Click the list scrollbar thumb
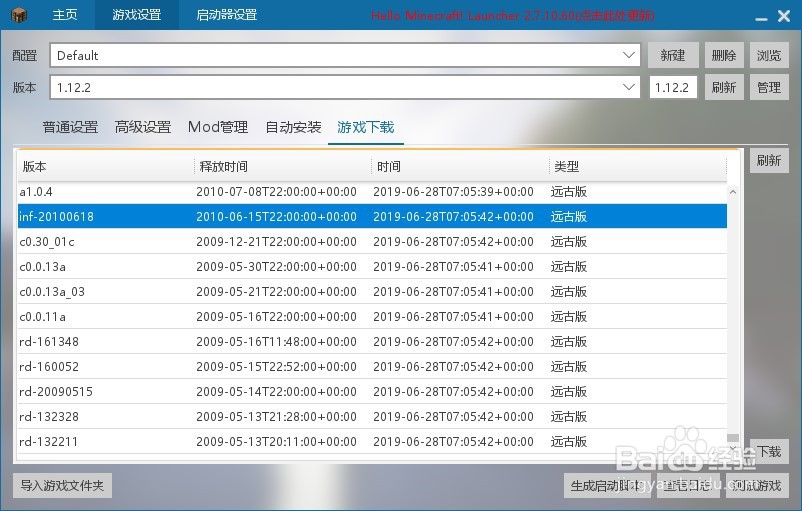Viewport: 802px width, 511px height. pos(733,438)
